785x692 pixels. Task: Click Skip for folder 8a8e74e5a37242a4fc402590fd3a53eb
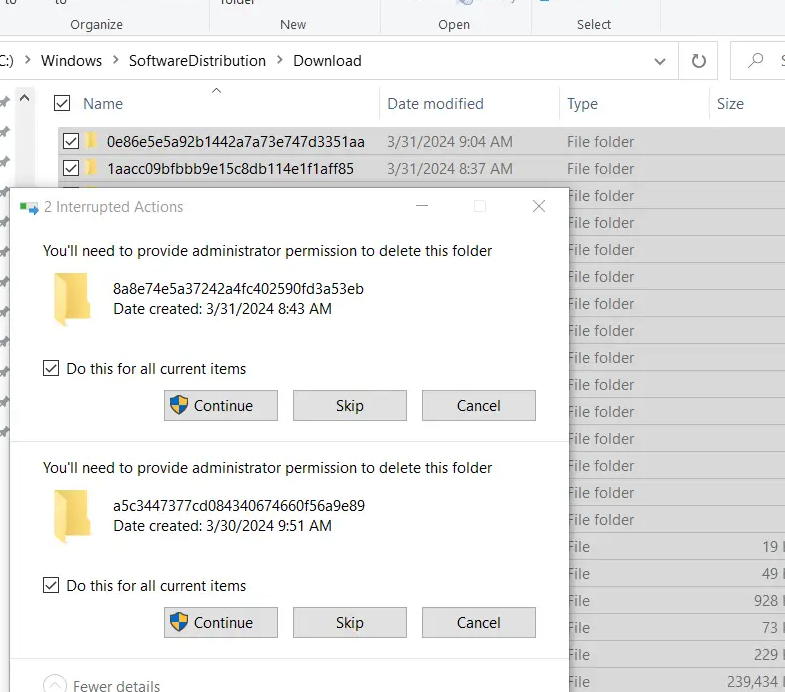350,406
